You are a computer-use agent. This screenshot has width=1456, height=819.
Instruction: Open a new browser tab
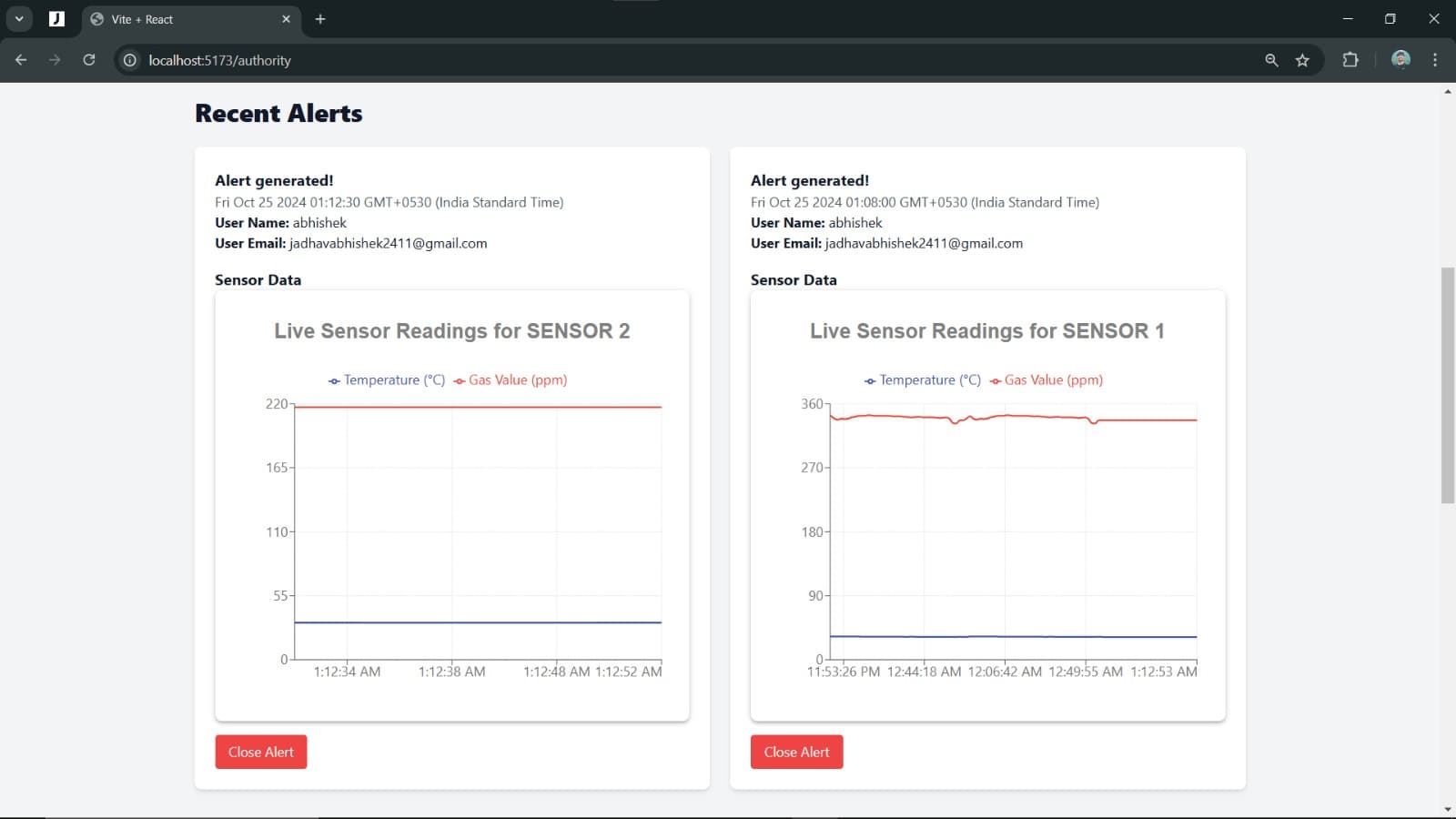(320, 19)
